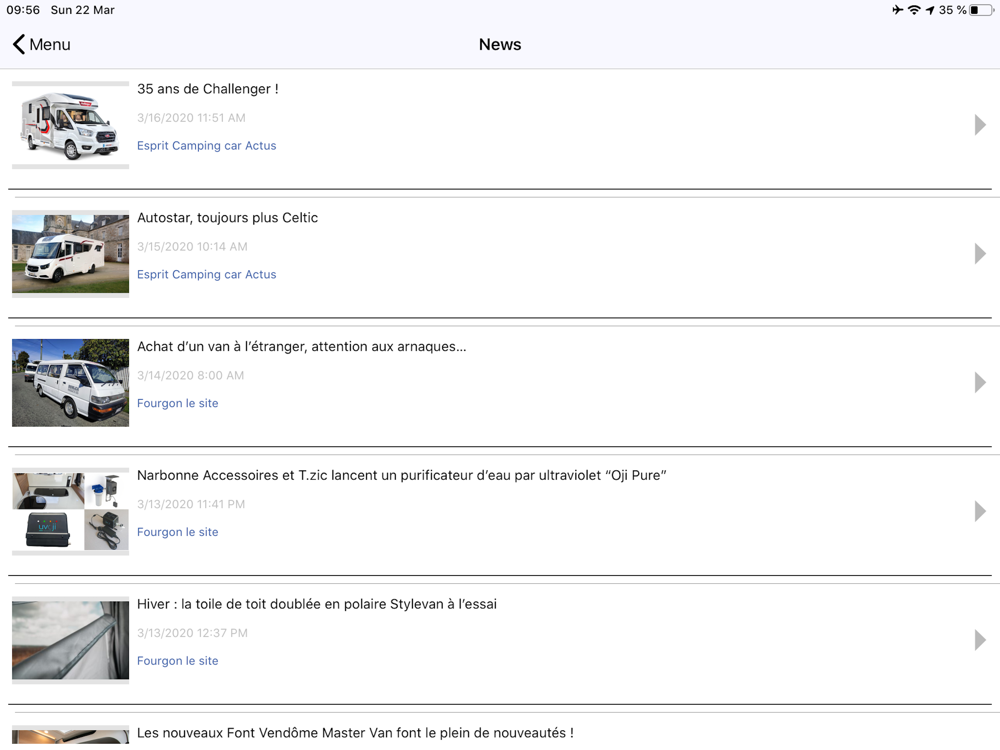
Task: Tap the Wi-Fi status icon
Action: click(x=915, y=10)
